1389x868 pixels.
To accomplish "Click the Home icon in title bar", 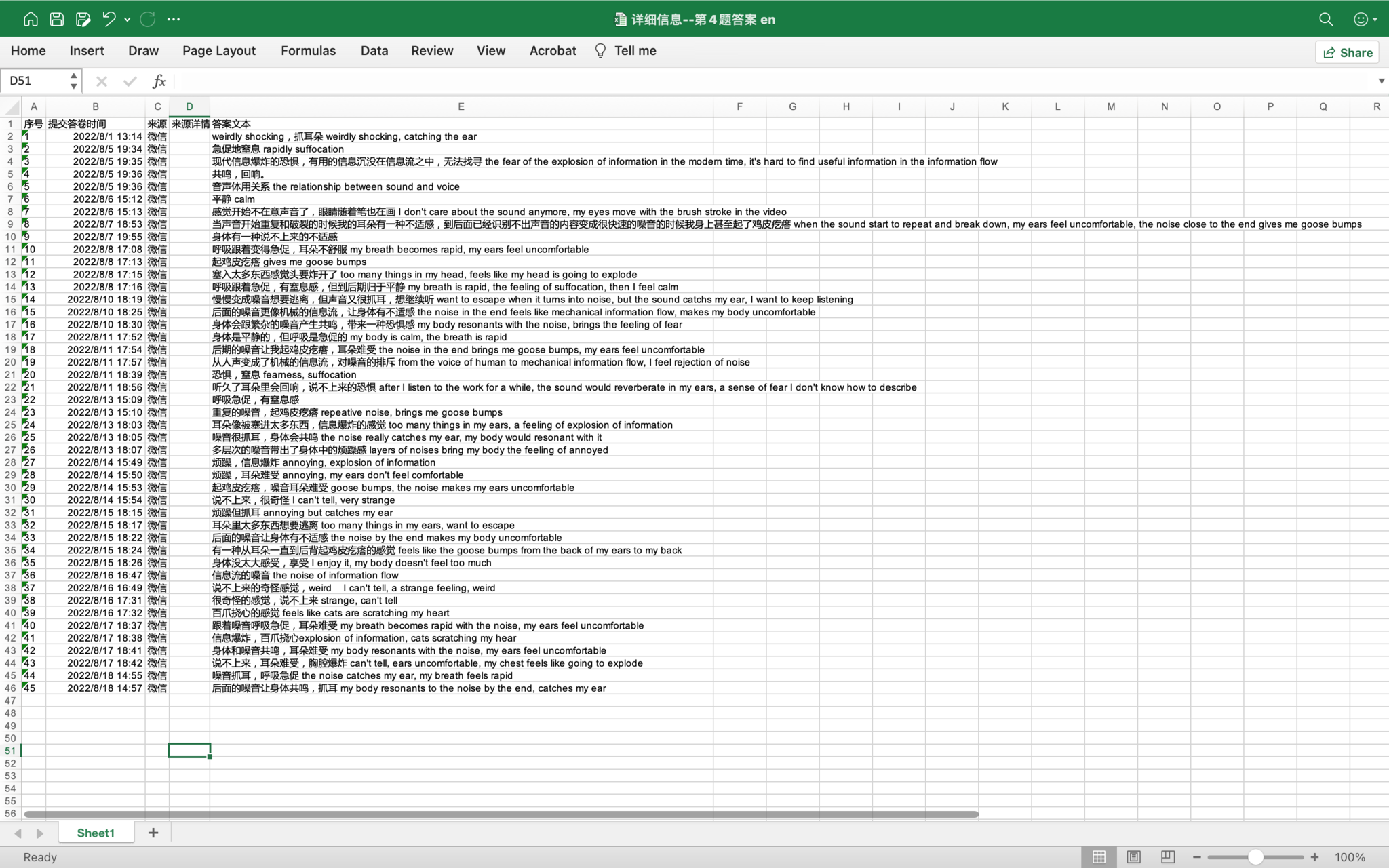I will 31,19.
